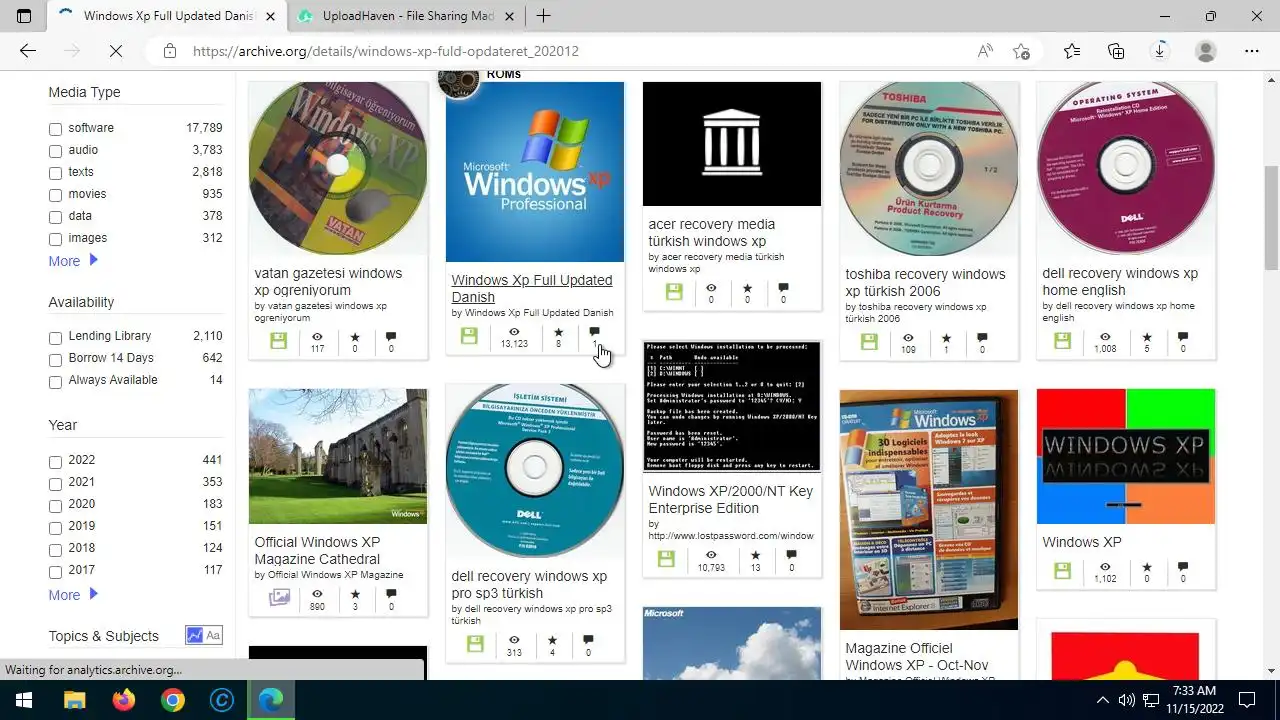Enable Lending Library availability filter

pos(55,337)
